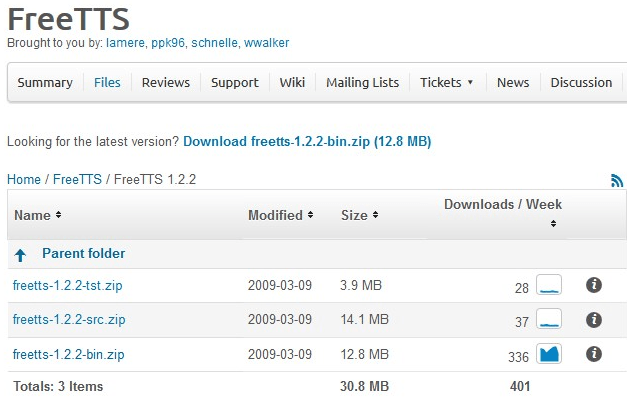This screenshot has width=627, height=401.
Task: Open info icon for freetts-1.2.2-bin.zip
Action: click(x=593, y=354)
